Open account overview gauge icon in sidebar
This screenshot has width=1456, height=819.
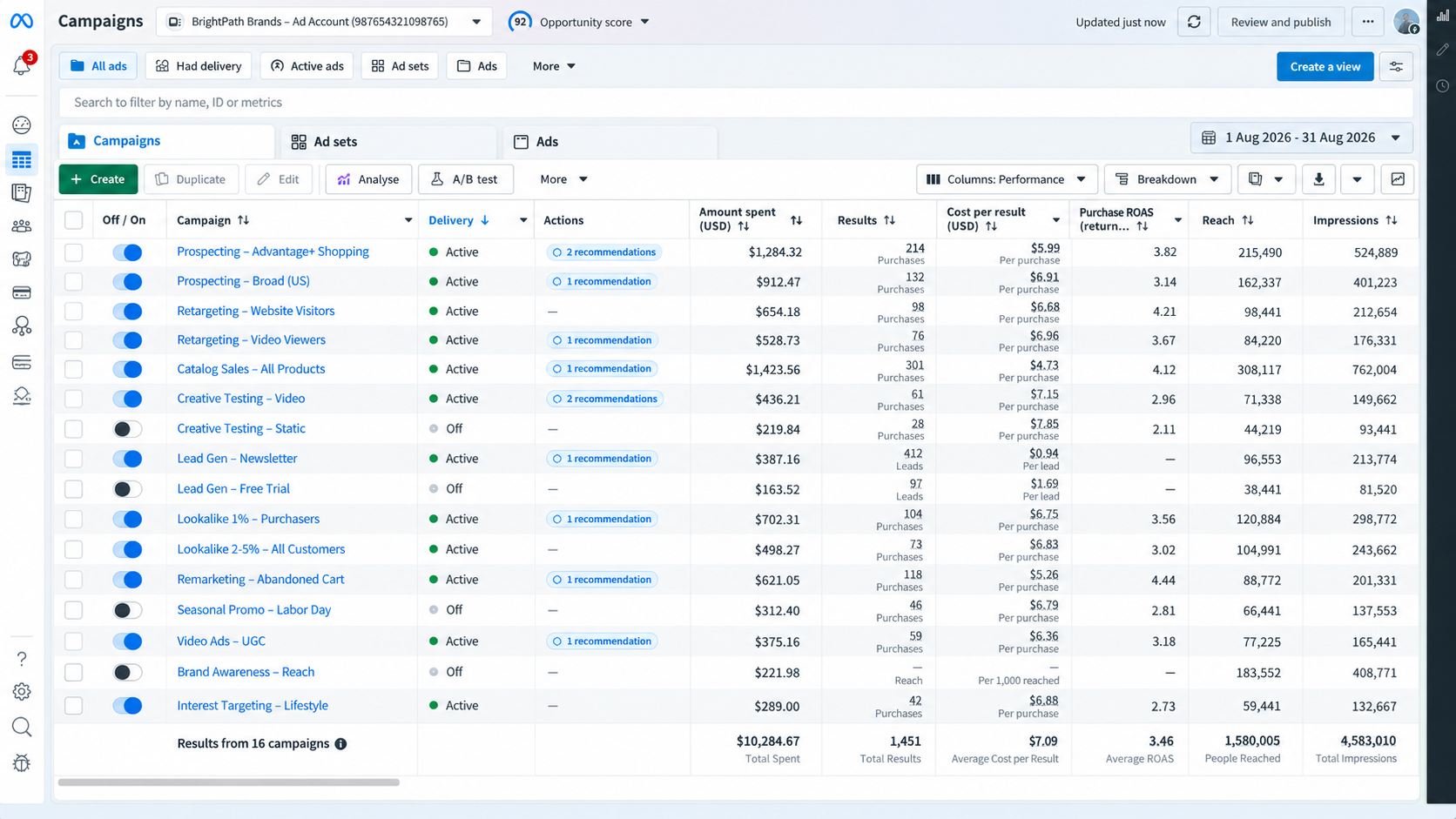pyautogui.click(x=22, y=125)
